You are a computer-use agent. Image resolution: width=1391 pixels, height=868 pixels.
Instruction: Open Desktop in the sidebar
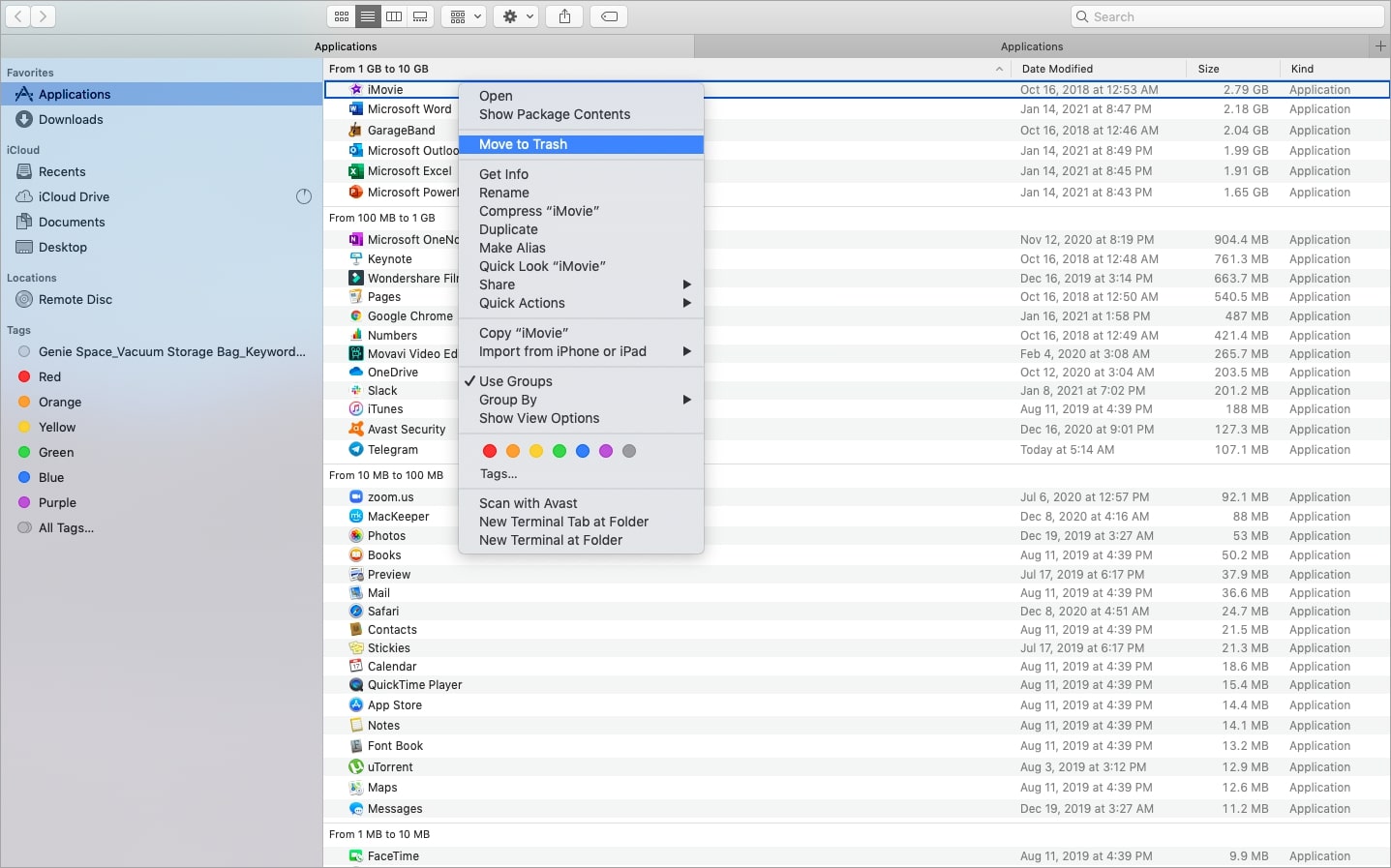pyautogui.click(x=63, y=247)
